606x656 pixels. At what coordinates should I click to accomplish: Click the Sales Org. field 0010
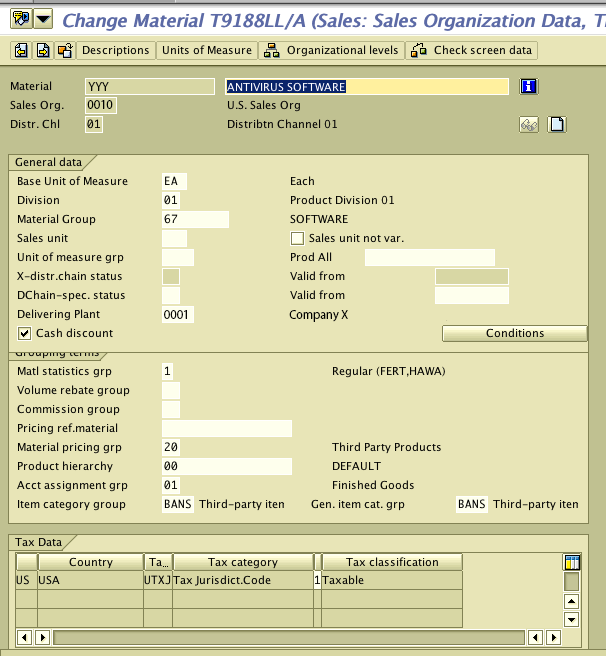click(x=100, y=105)
